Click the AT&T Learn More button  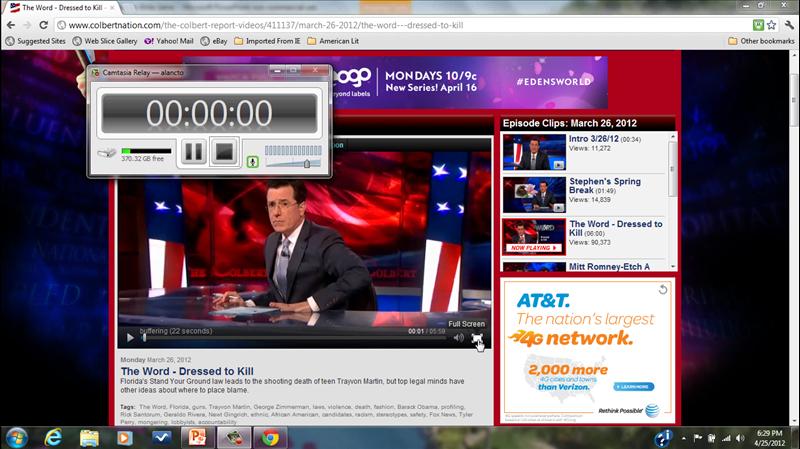tap(634, 387)
